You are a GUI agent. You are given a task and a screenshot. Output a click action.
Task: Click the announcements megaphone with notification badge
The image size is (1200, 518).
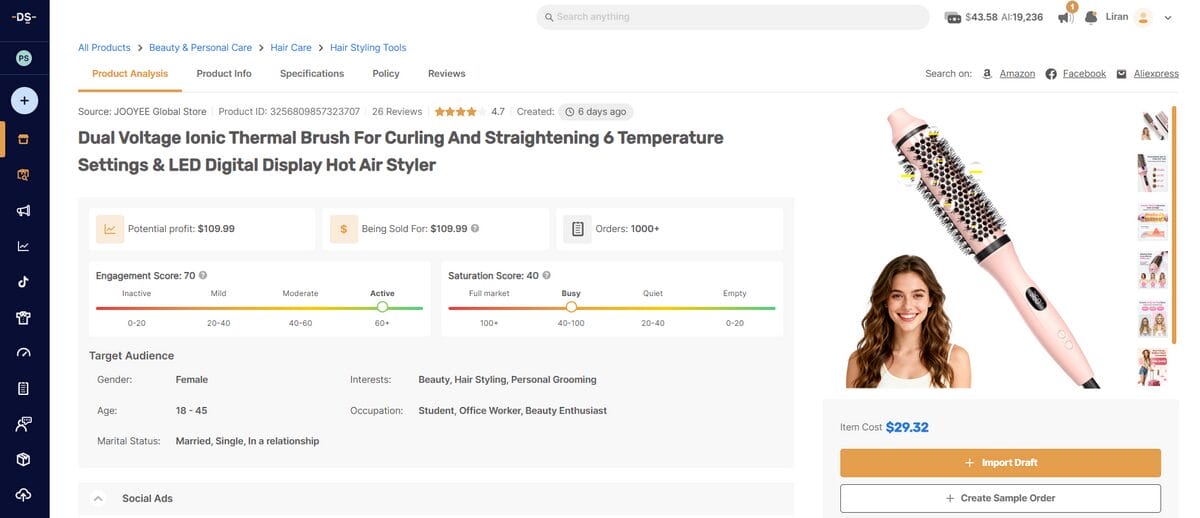click(x=1066, y=17)
